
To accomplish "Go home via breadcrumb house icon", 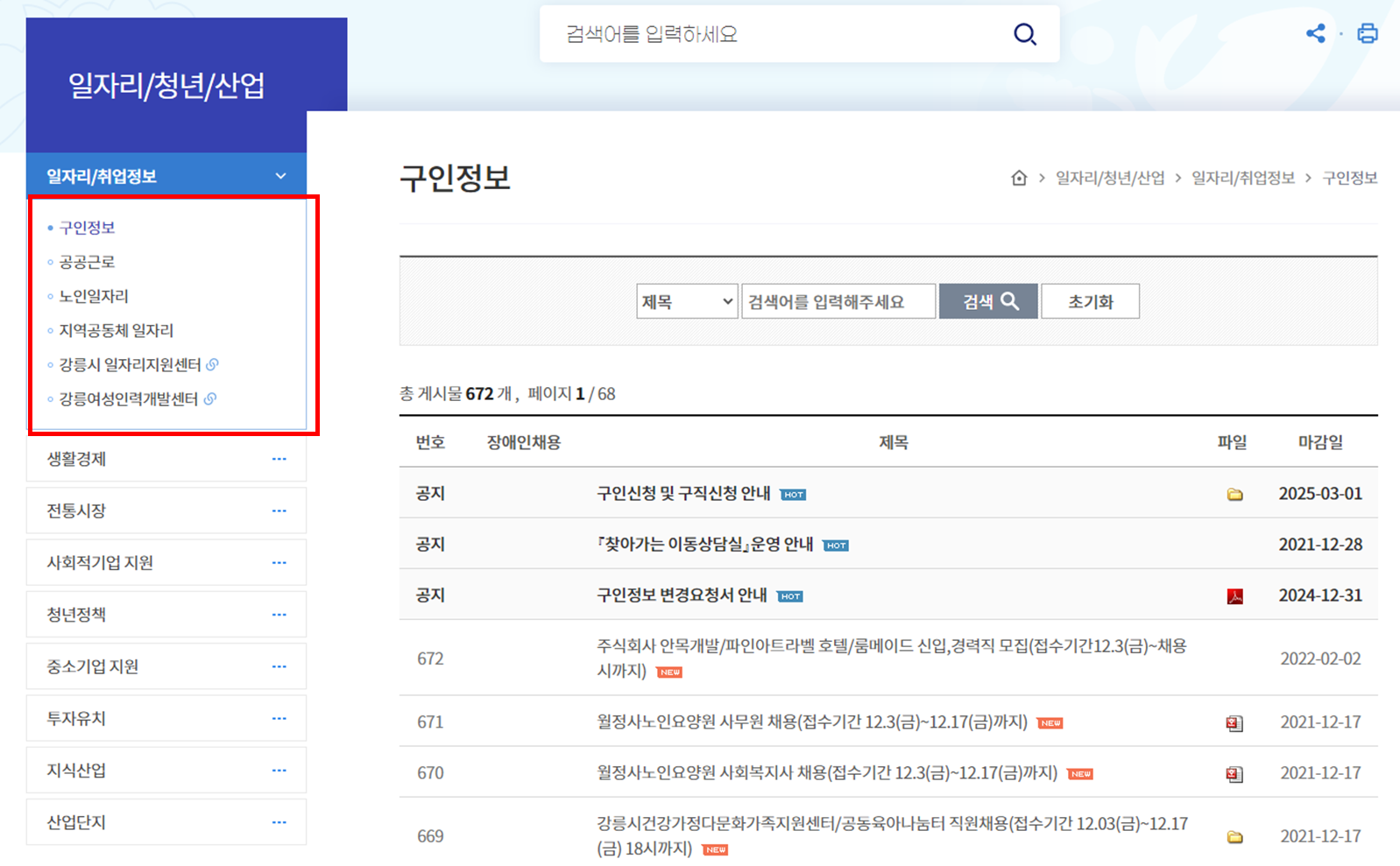I will pyautogui.click(x=1019, y=178).
